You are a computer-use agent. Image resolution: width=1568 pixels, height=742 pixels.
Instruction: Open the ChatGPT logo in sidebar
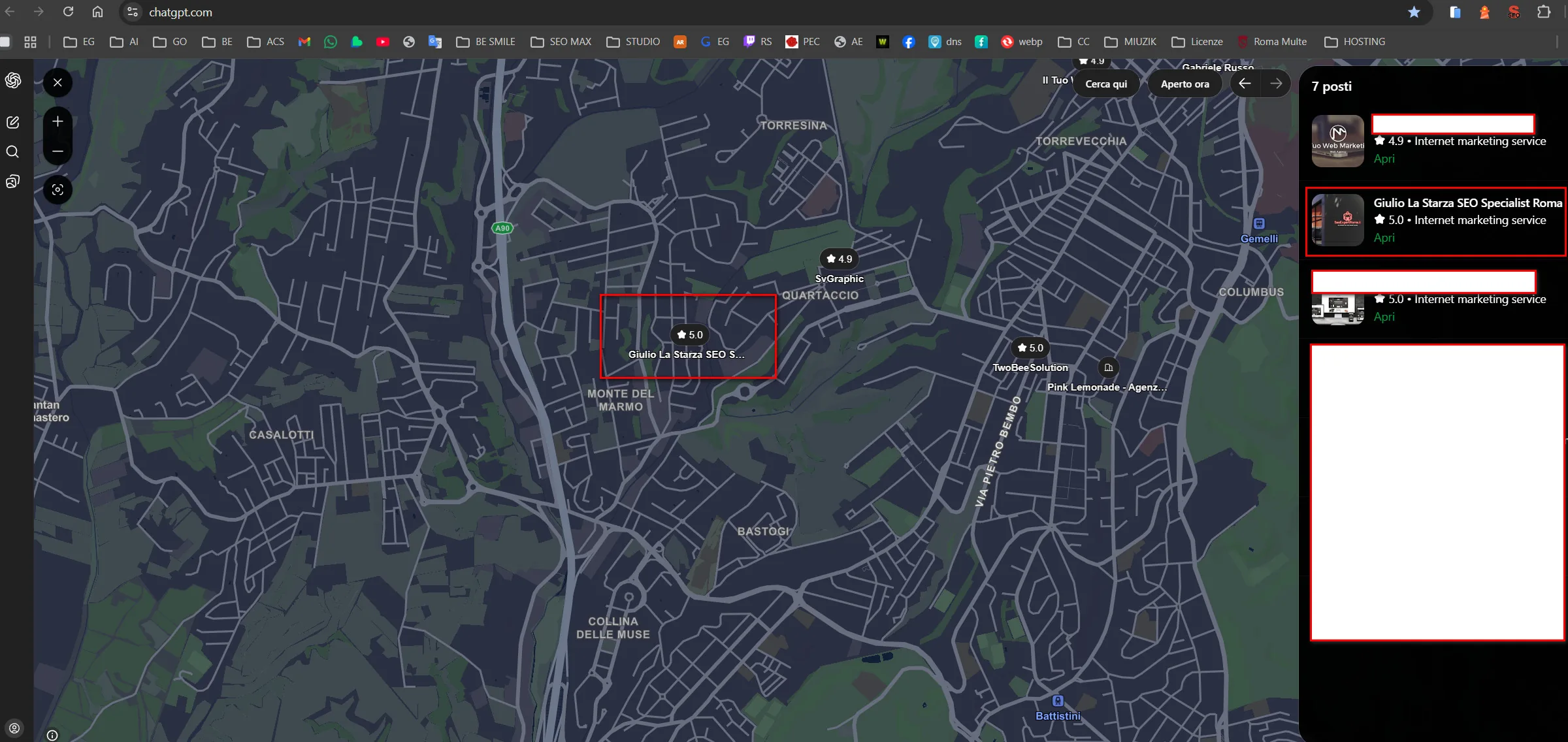[13, 80]
